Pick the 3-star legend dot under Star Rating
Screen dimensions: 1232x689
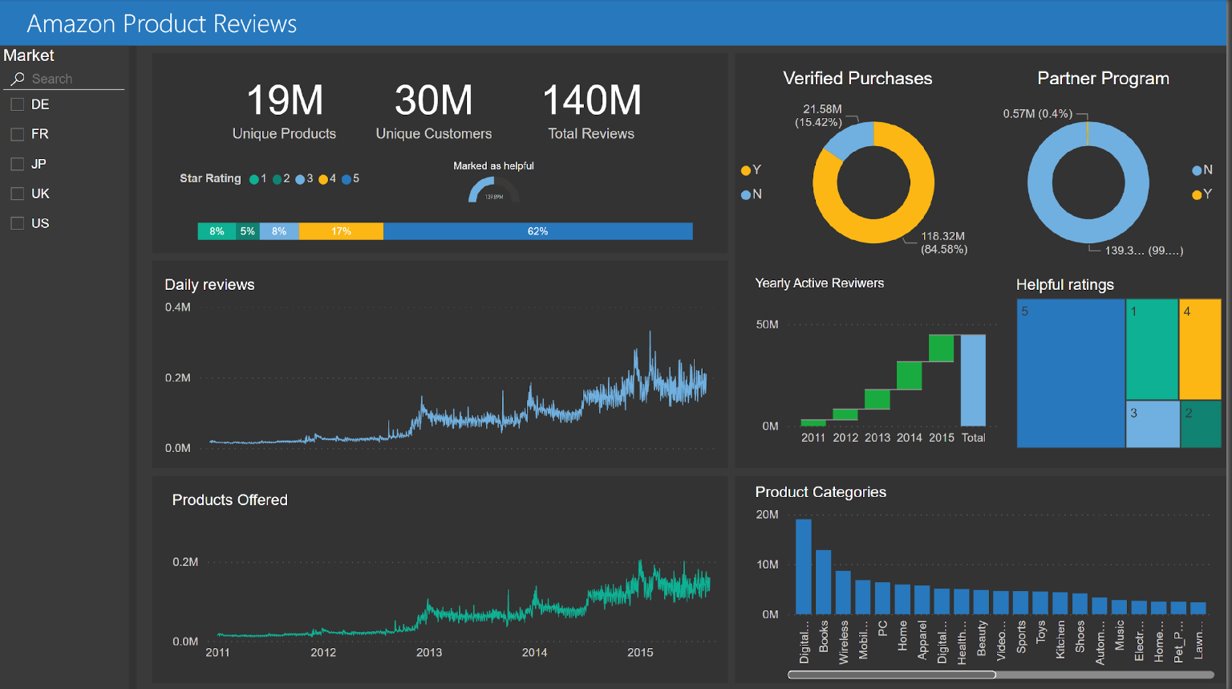[x=300, y=179]
